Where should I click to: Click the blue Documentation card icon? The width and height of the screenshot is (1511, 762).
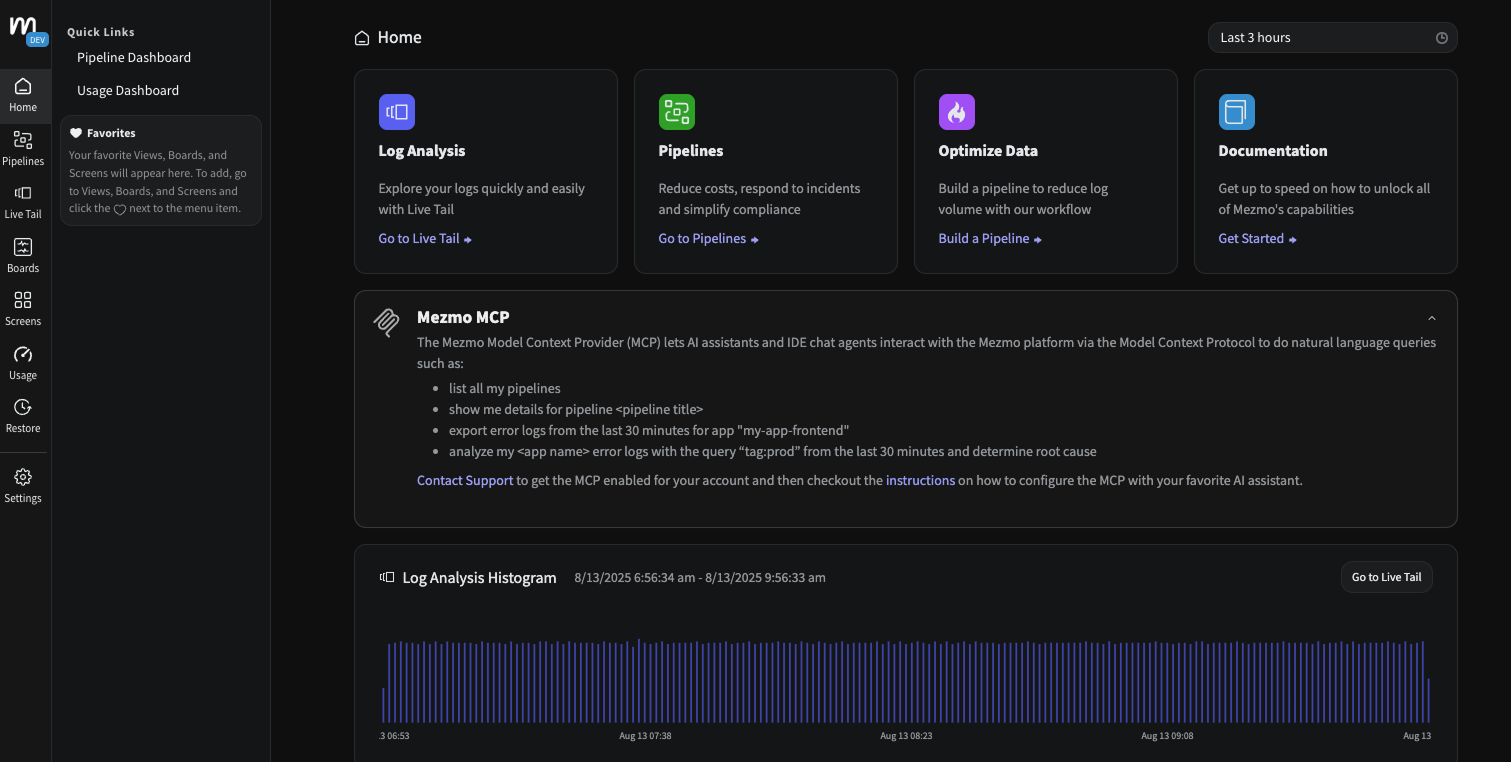[1237, 112]
